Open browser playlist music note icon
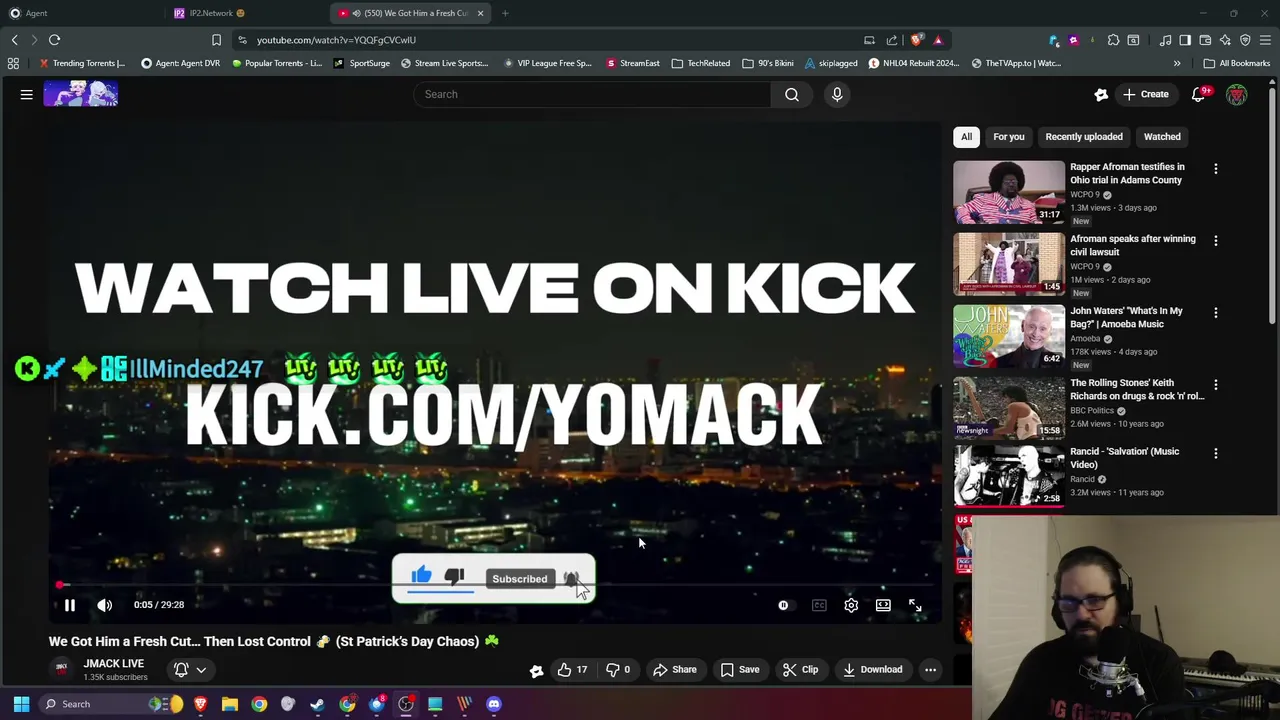Viewport: 1280px width, 720px height. 1165,40
